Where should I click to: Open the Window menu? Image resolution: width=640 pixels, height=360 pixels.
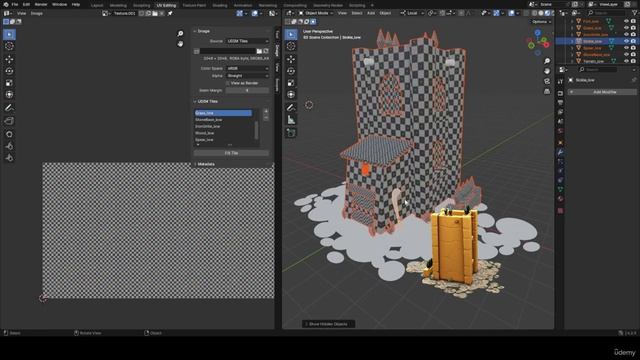point(60,4)
